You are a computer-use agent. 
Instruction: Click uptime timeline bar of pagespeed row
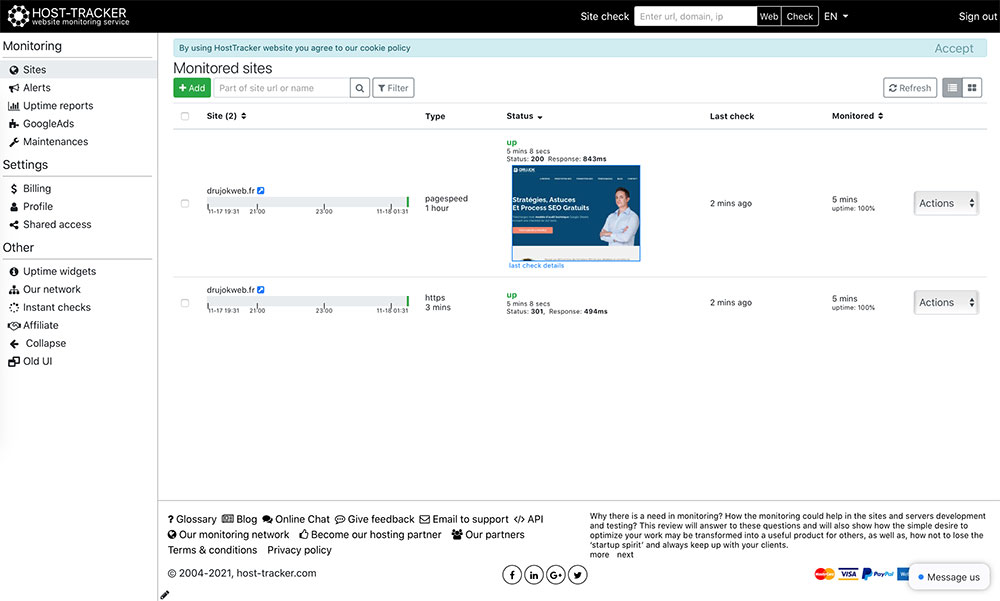(308, 202)
